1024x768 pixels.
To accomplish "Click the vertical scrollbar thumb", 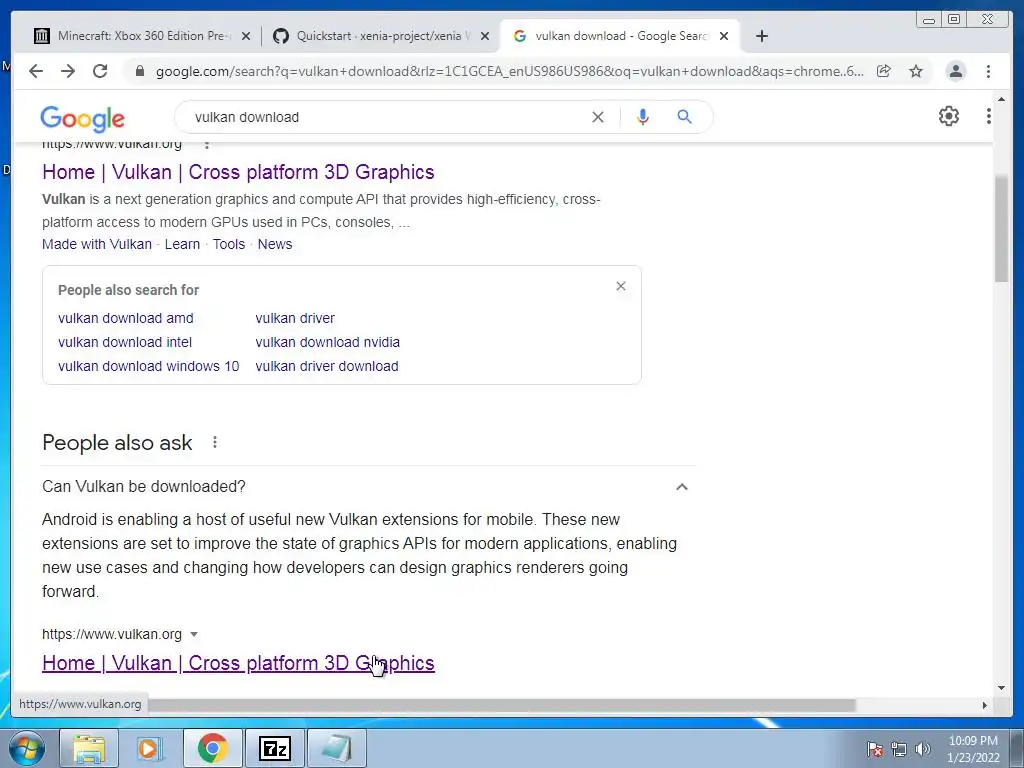I will click(1002, 229).
